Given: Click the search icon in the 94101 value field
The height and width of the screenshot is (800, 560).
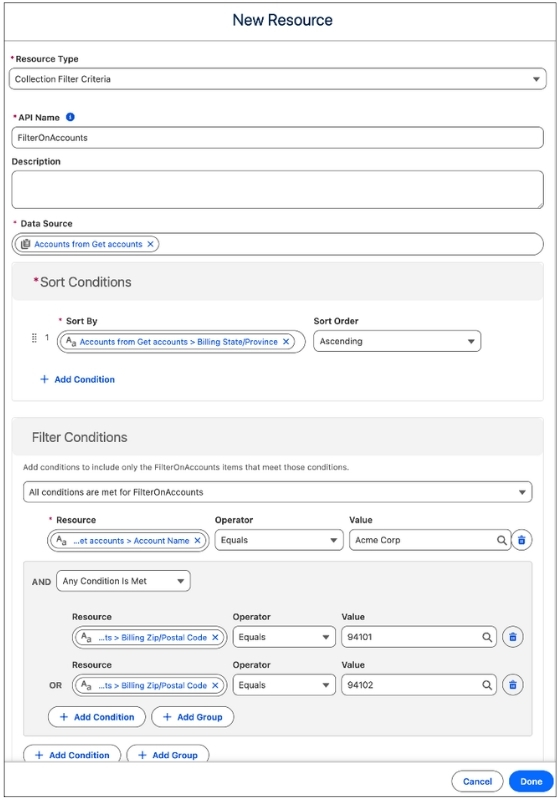Looking at the screenshot, I should pos(487,637).
